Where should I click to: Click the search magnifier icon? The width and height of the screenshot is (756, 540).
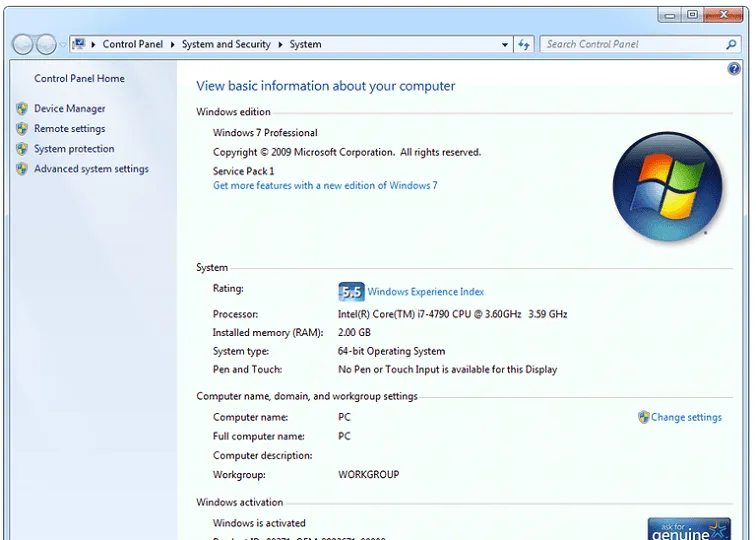tap(731, 44)
